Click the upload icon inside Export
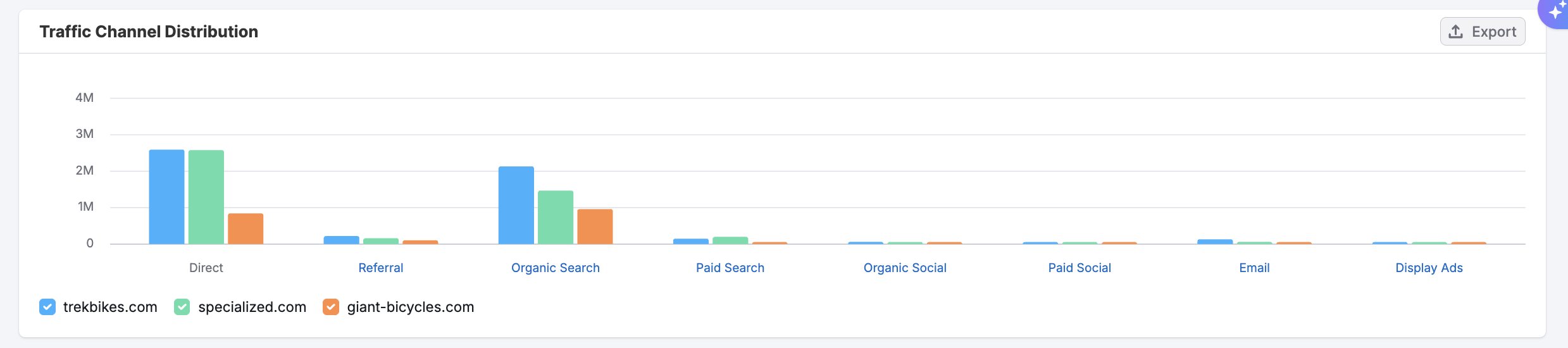This screenshot has height=348, width=1568. (1455, 32)
